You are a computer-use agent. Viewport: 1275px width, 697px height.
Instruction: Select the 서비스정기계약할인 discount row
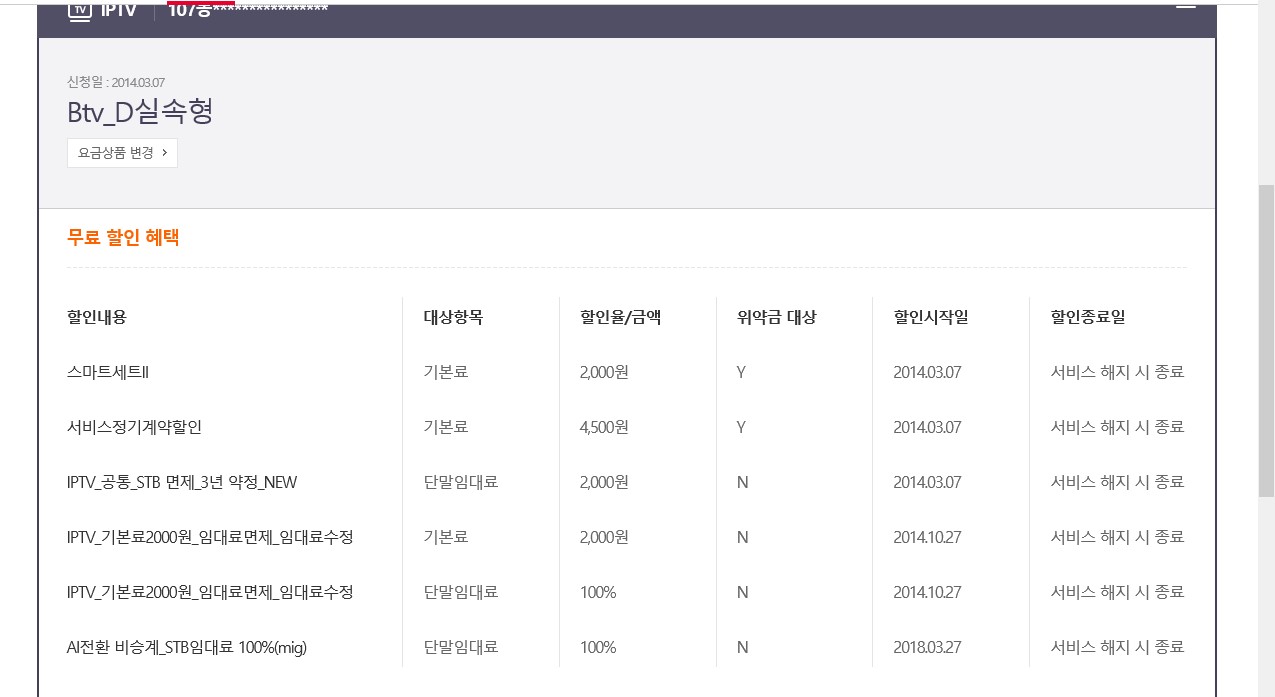[x=134, y=427]
